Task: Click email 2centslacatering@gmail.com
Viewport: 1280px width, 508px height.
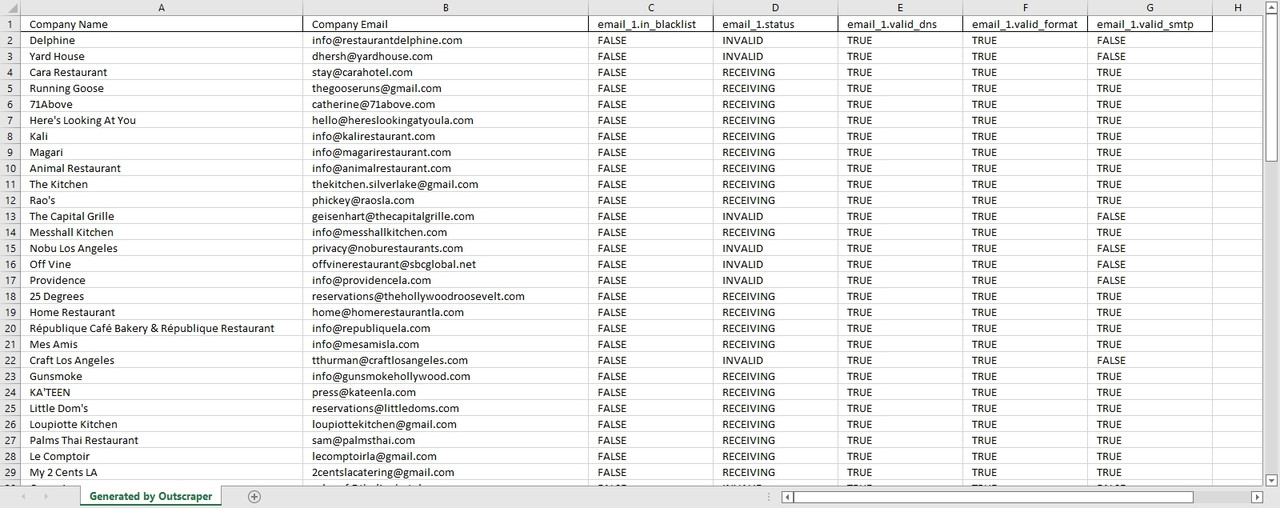Action: click(383, 472)
